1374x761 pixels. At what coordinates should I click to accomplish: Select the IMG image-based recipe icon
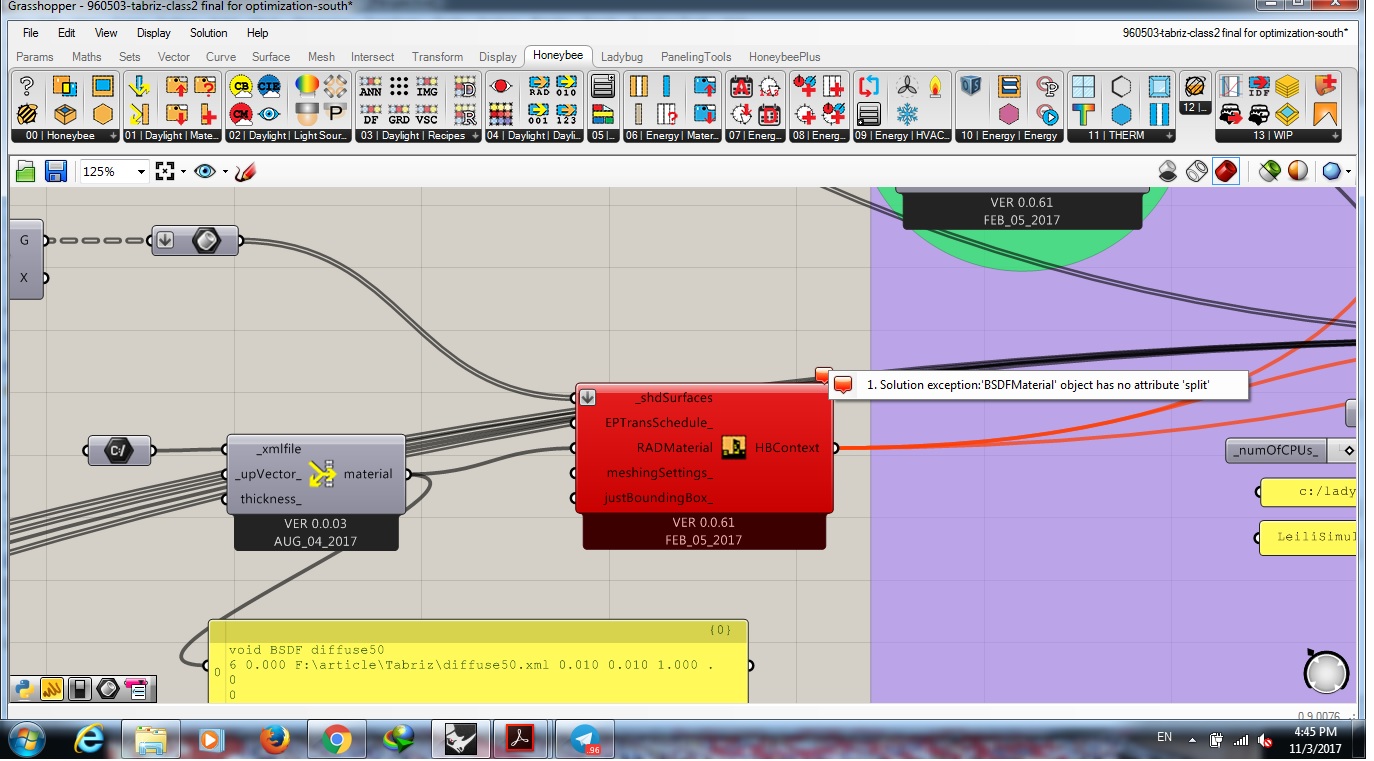pyautogui.click(x=427, y=86)
